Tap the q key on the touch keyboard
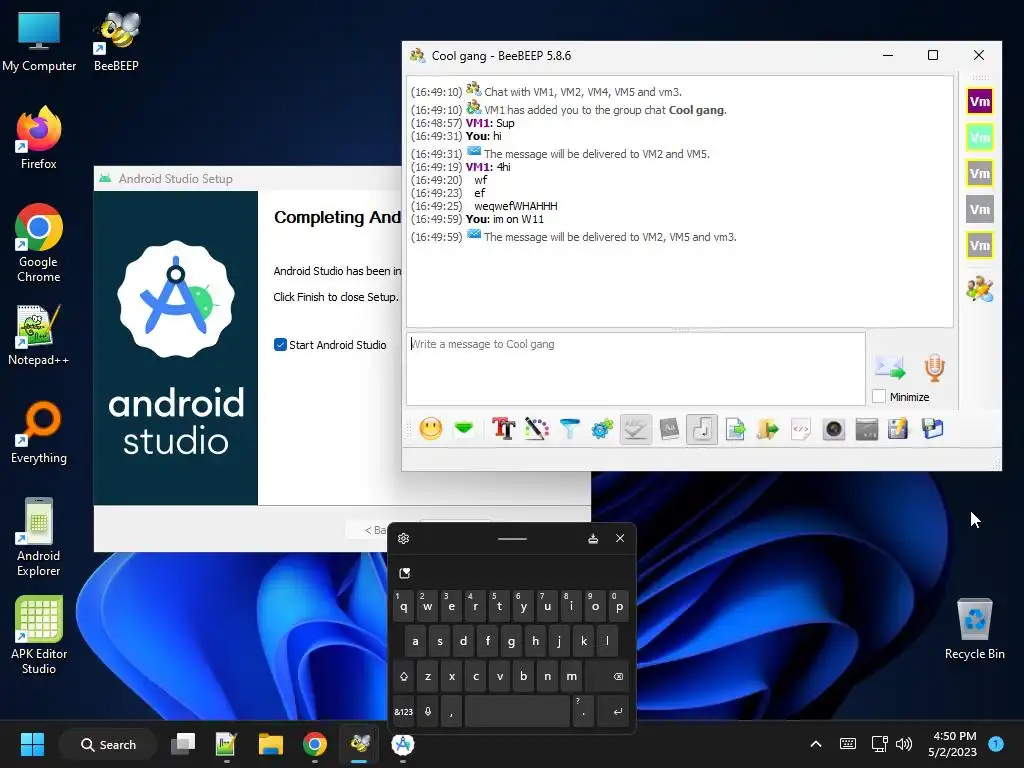This screenshot has height=768, width=1024. [404, 607]
